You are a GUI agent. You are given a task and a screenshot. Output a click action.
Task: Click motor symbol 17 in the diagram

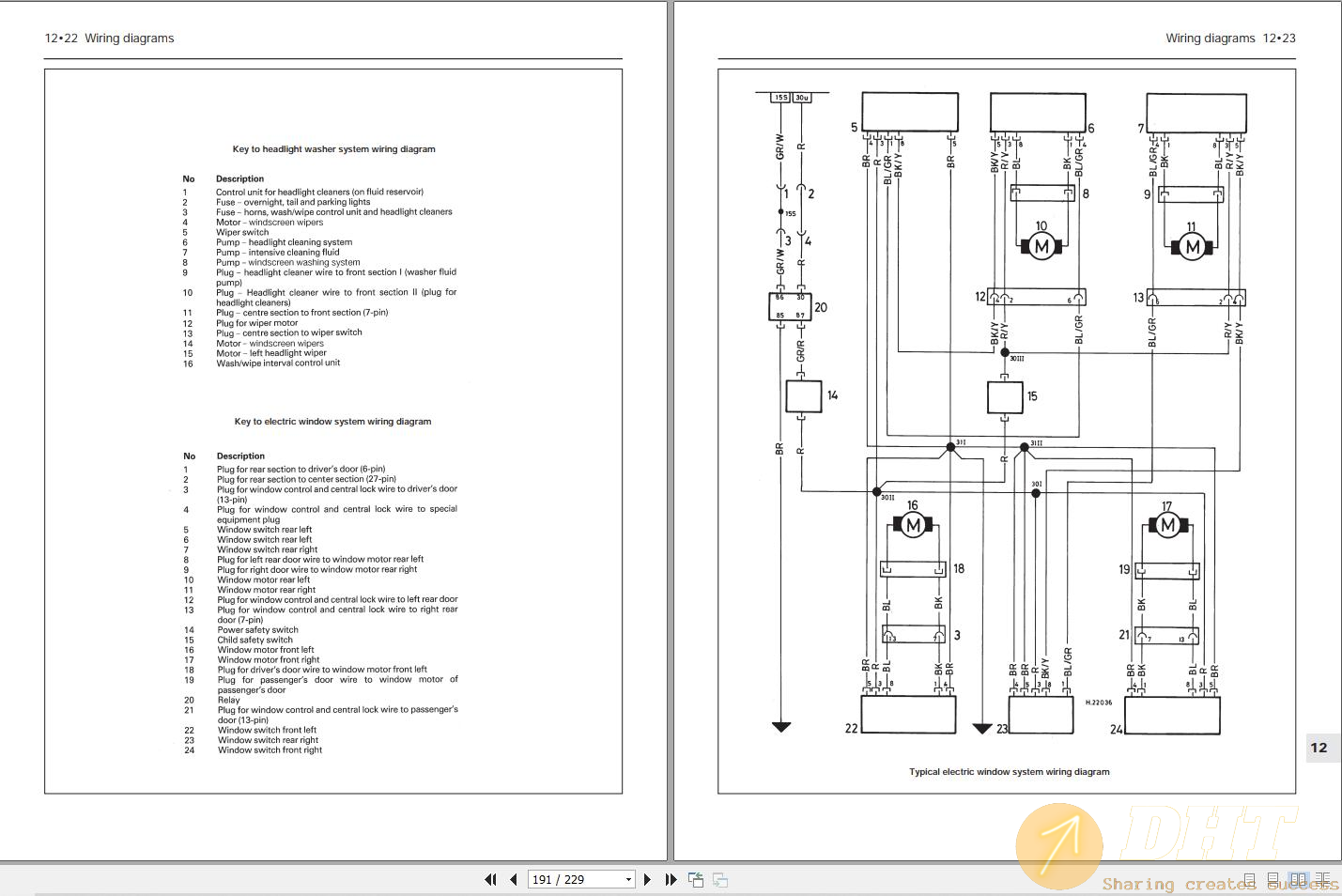pos(1167,525)
